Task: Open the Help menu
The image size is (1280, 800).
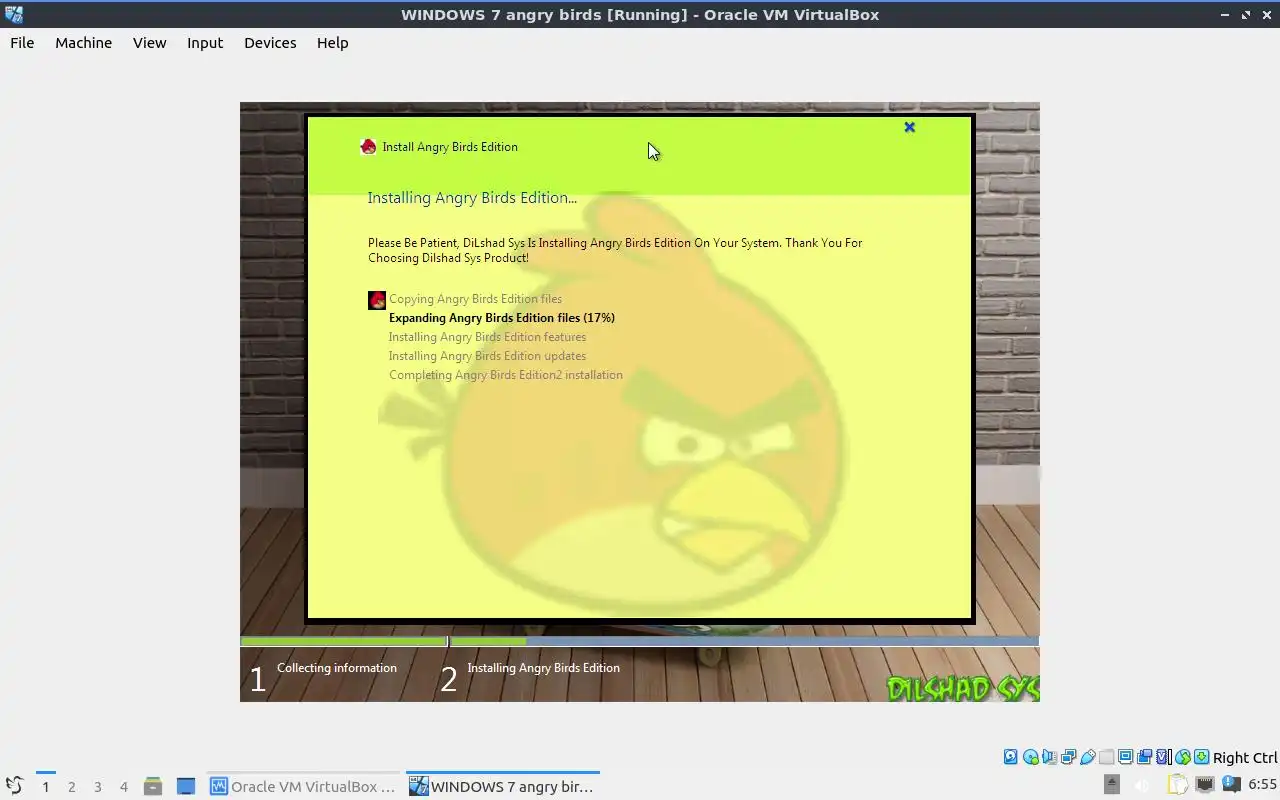Action: point(332,43)
